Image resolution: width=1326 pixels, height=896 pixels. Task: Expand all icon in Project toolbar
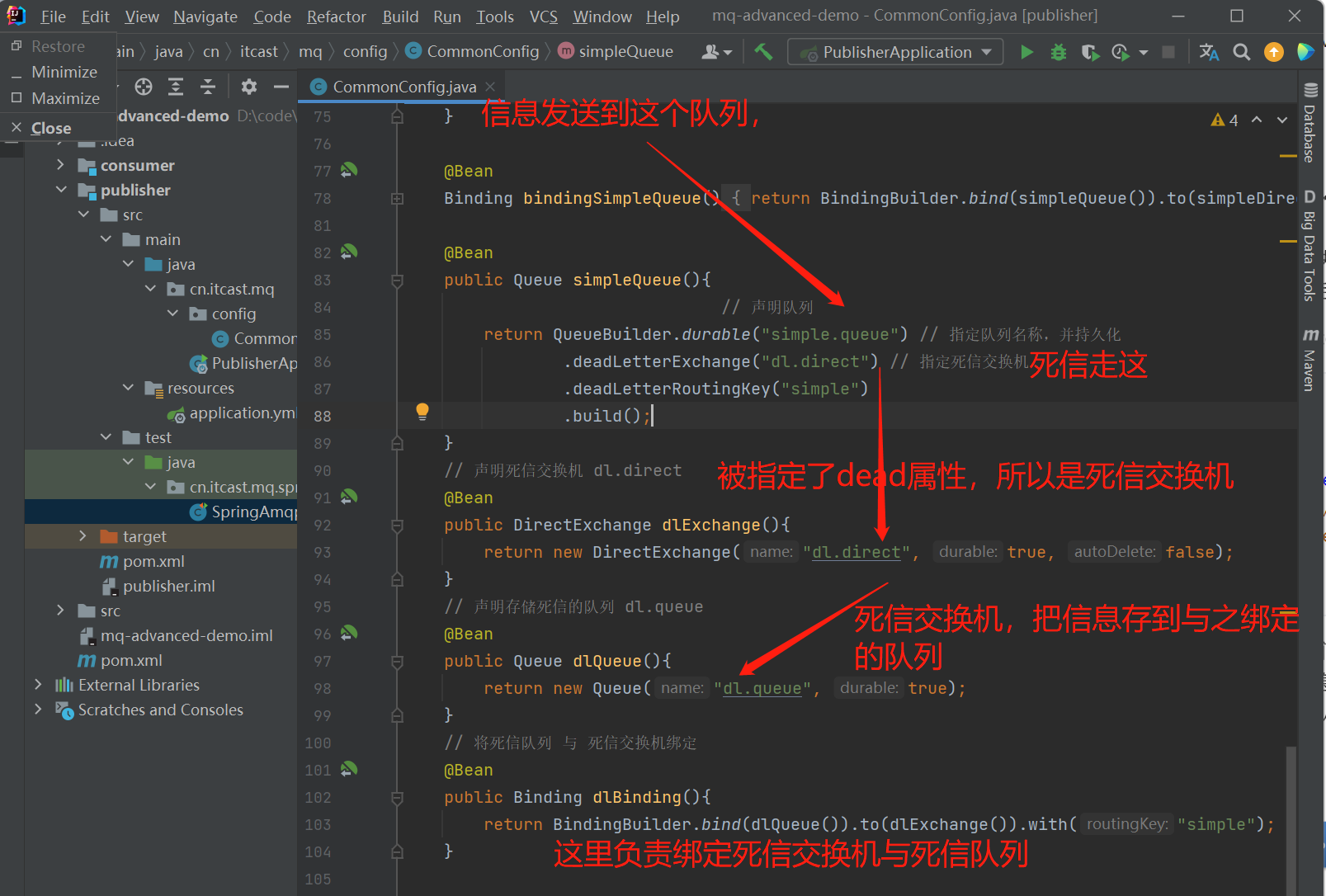coord(176,87)
